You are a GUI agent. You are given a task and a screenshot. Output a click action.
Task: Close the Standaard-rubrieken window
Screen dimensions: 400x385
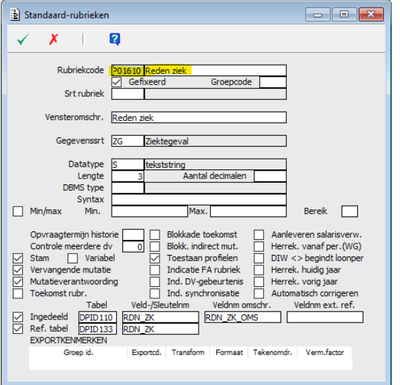pos(371,15)
